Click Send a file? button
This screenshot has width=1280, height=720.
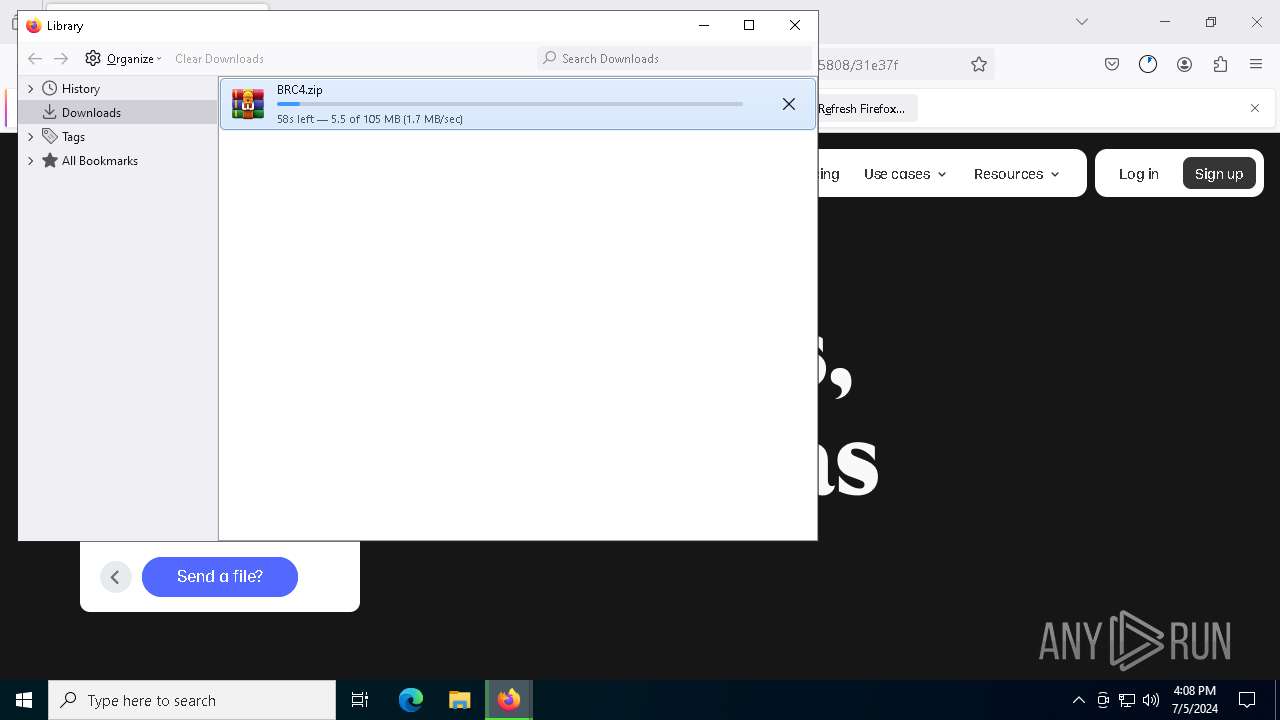[220, 577]
